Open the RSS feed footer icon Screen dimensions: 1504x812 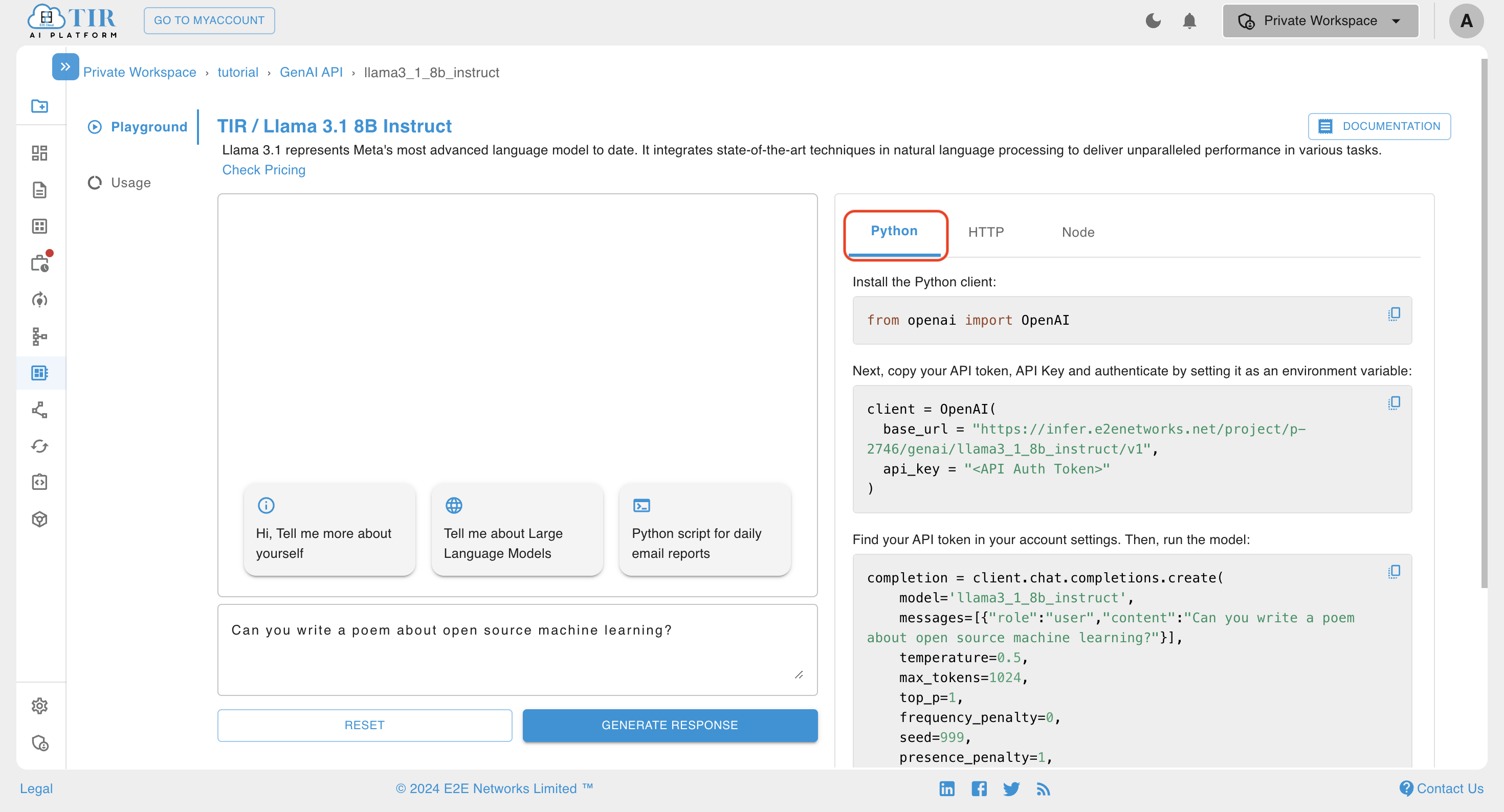tap(1044, 789)
